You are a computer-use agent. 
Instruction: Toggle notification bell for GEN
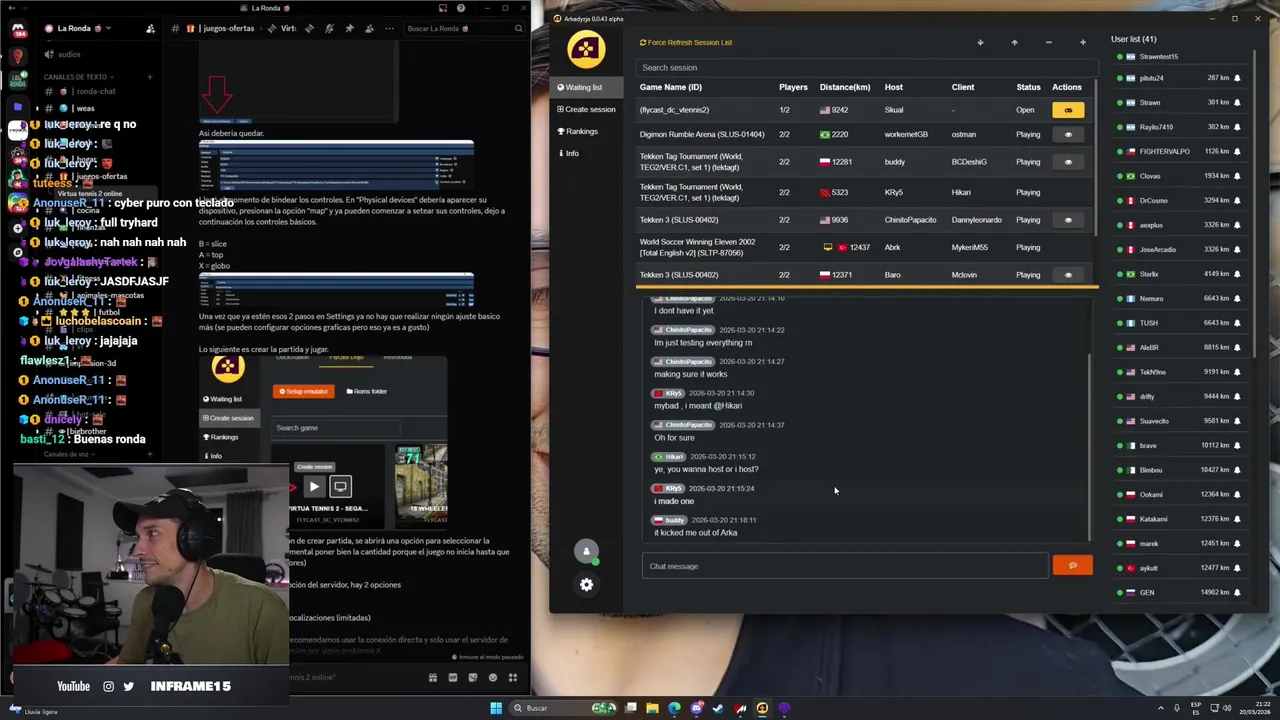click(x=1237, y=592)
